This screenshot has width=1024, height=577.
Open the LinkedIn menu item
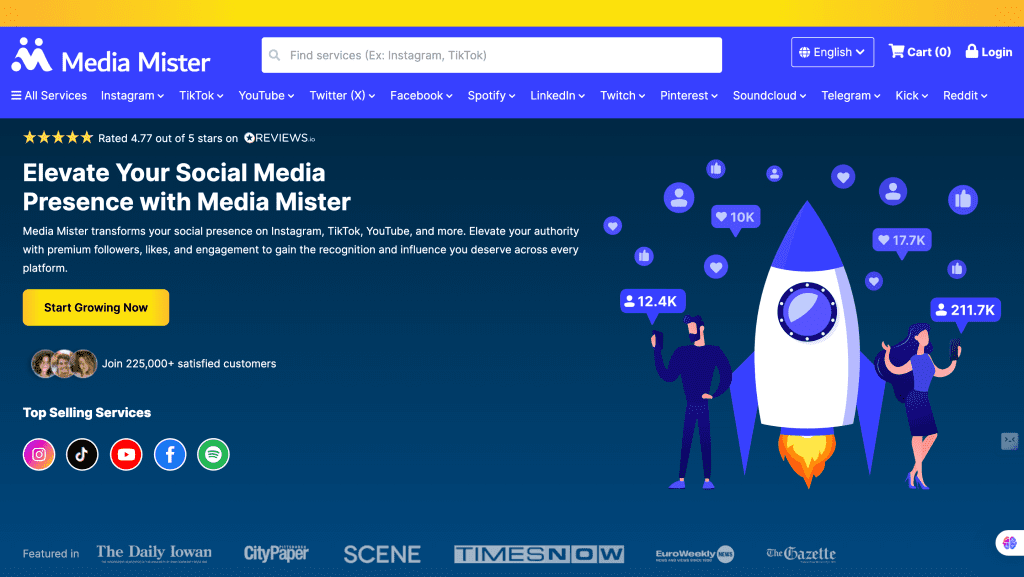point(558,96)
